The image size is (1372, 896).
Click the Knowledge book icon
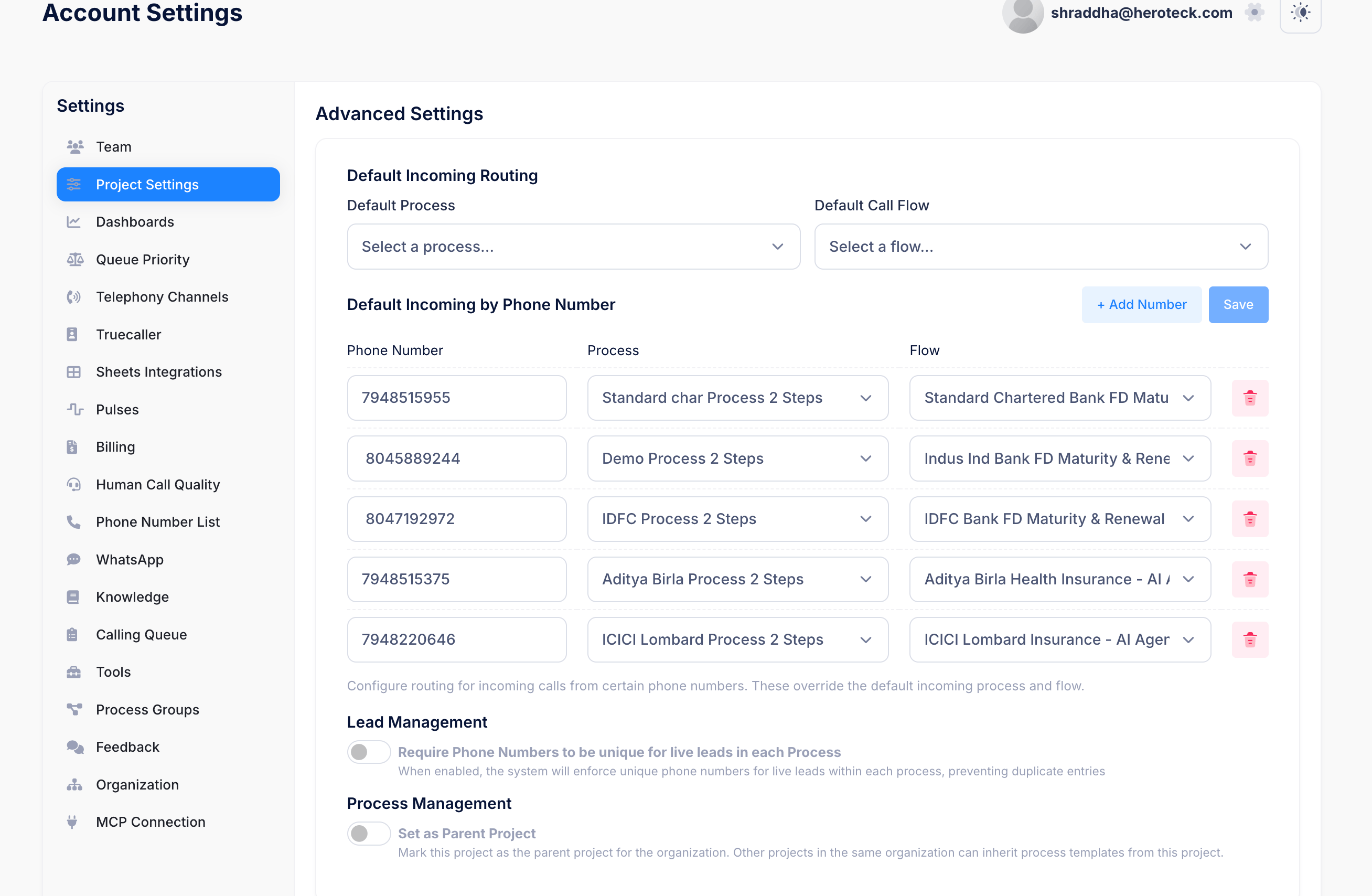72,597
